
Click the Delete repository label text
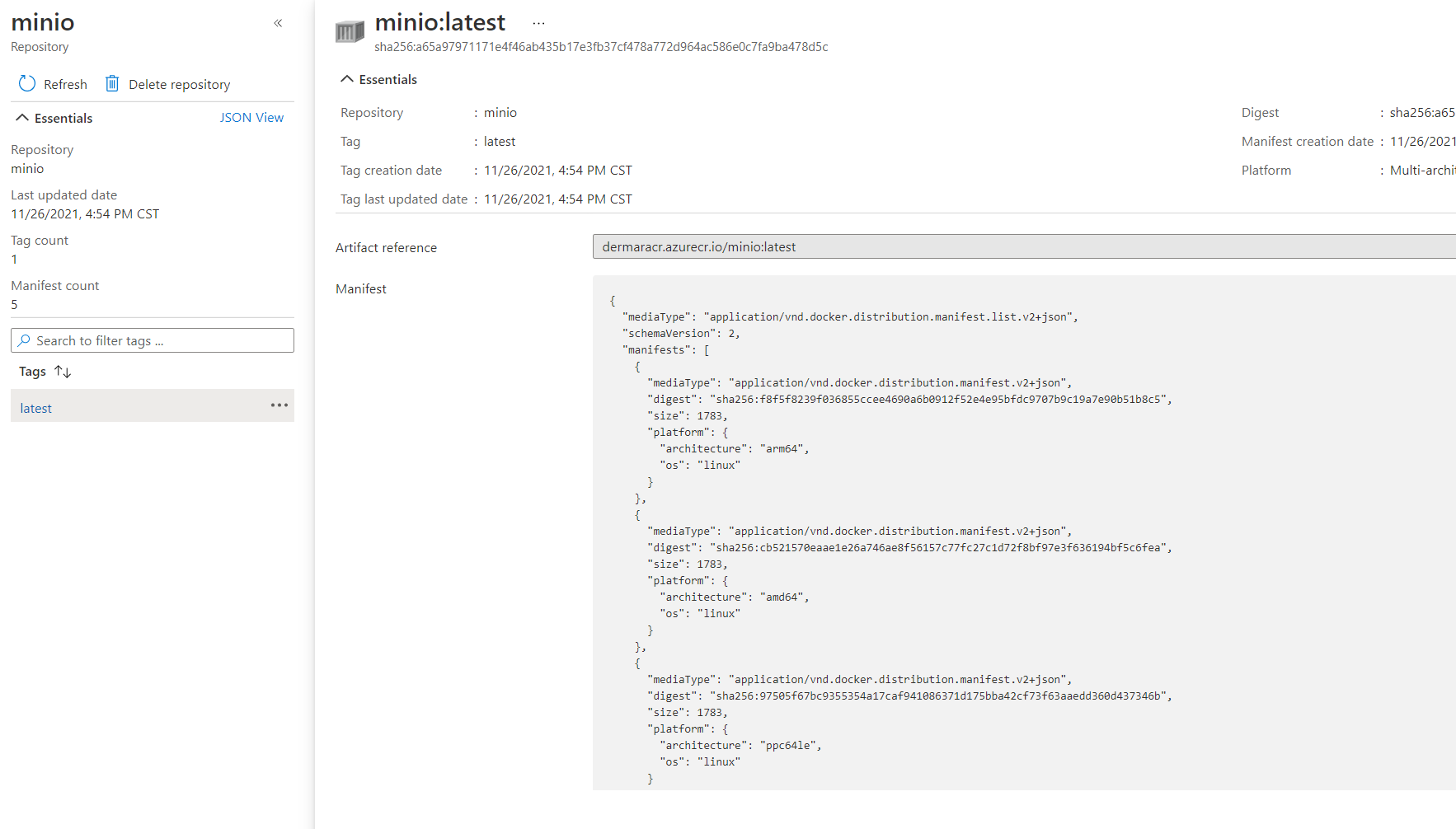(179, 84)
